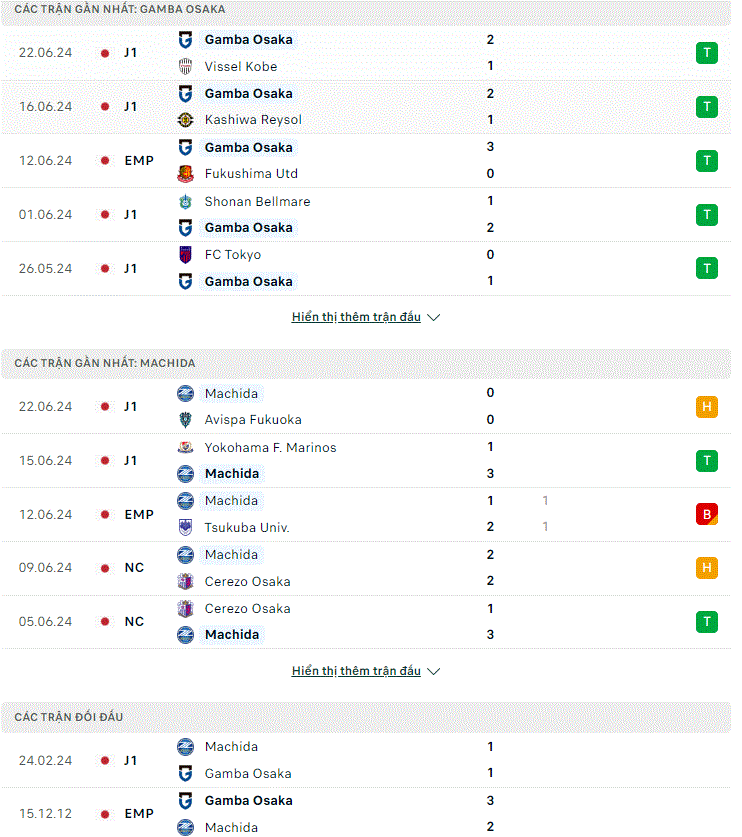Click green T badge for Vissel Kobe match

click(707, 53)
